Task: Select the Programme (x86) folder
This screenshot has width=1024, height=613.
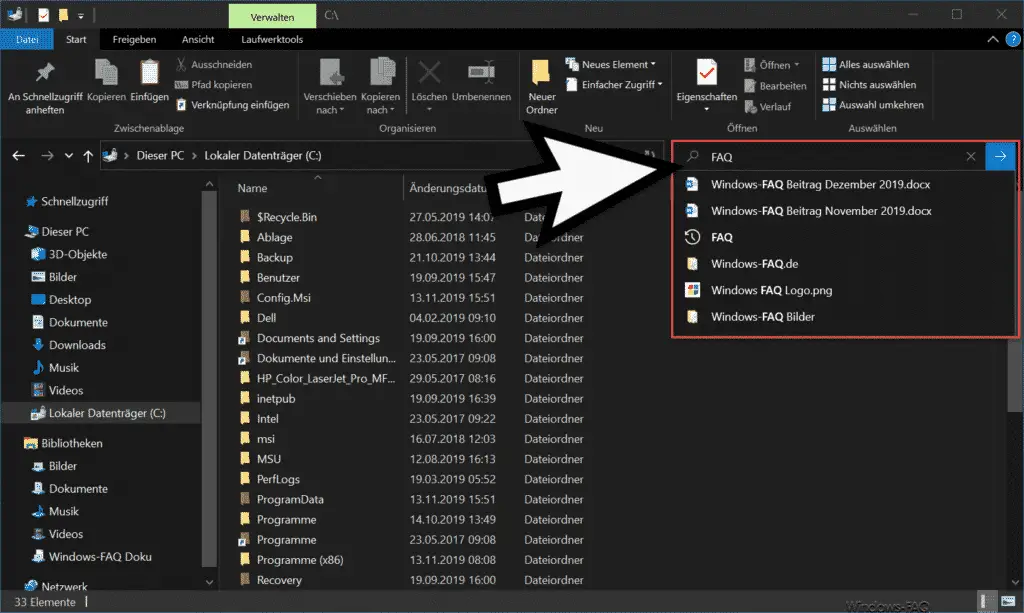Action: point(291,560)
